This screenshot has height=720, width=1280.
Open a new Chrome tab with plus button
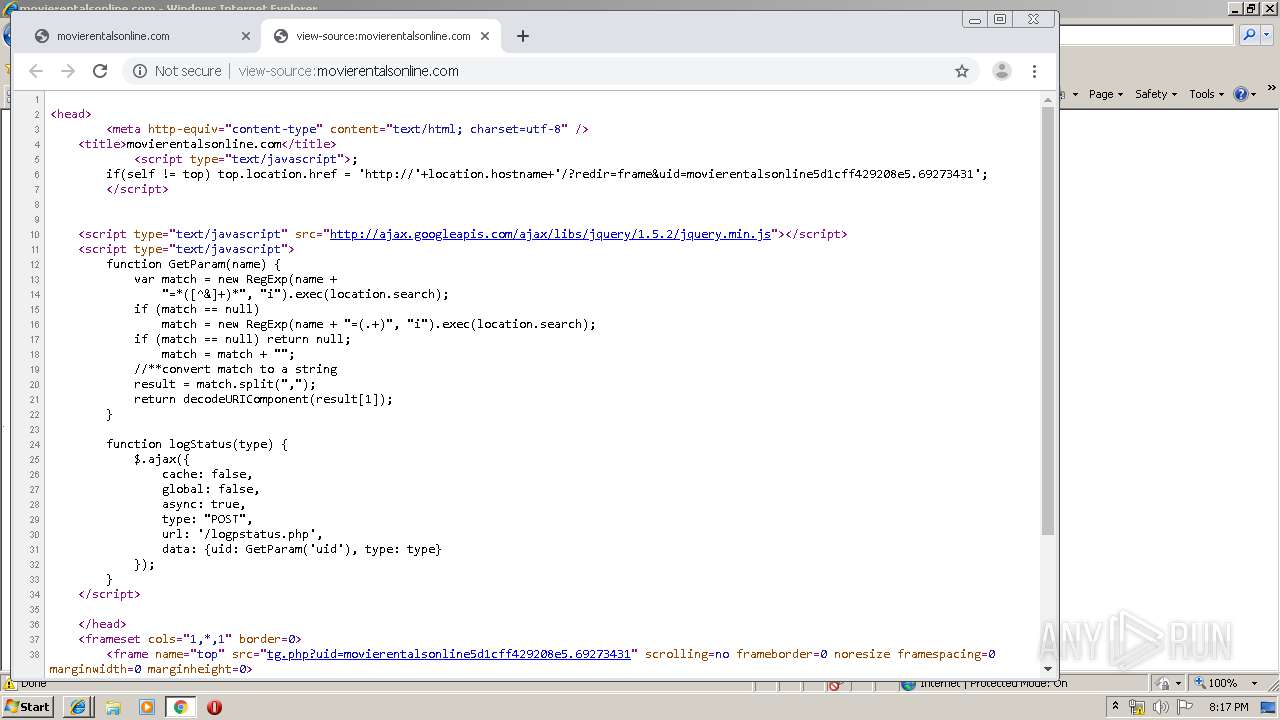click(522, 36)
